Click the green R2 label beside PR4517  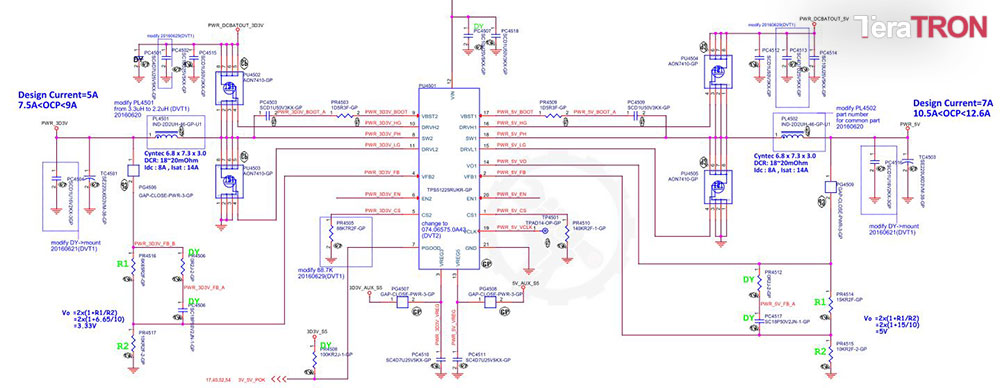123,347
